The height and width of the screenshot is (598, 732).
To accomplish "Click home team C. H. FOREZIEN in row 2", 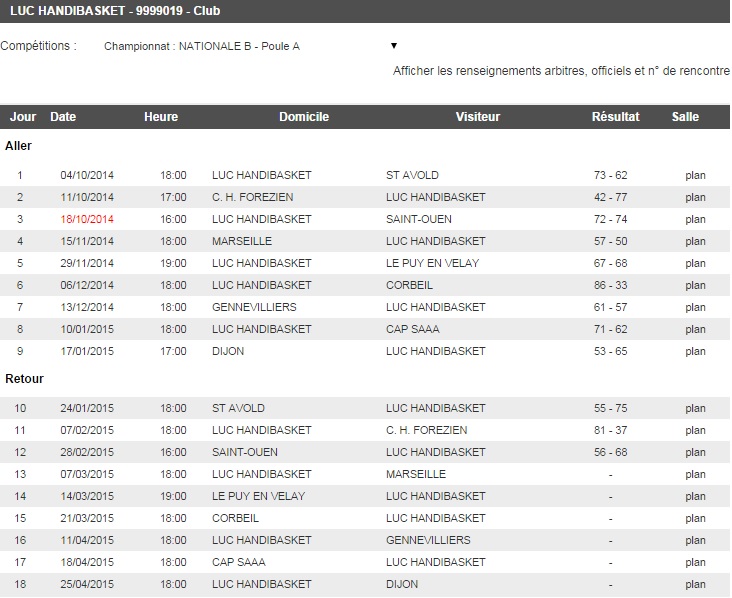I will (x=253, y=197).
